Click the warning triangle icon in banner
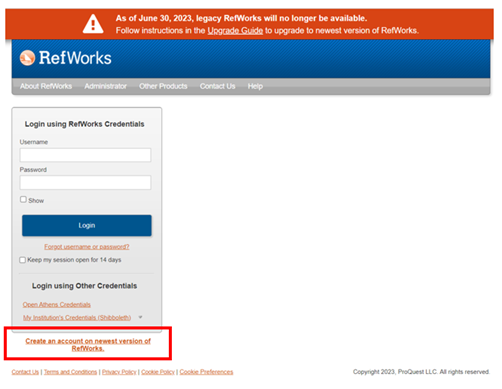Image resolution: width=502 pixels, height=389 pixels. (93, 24)
